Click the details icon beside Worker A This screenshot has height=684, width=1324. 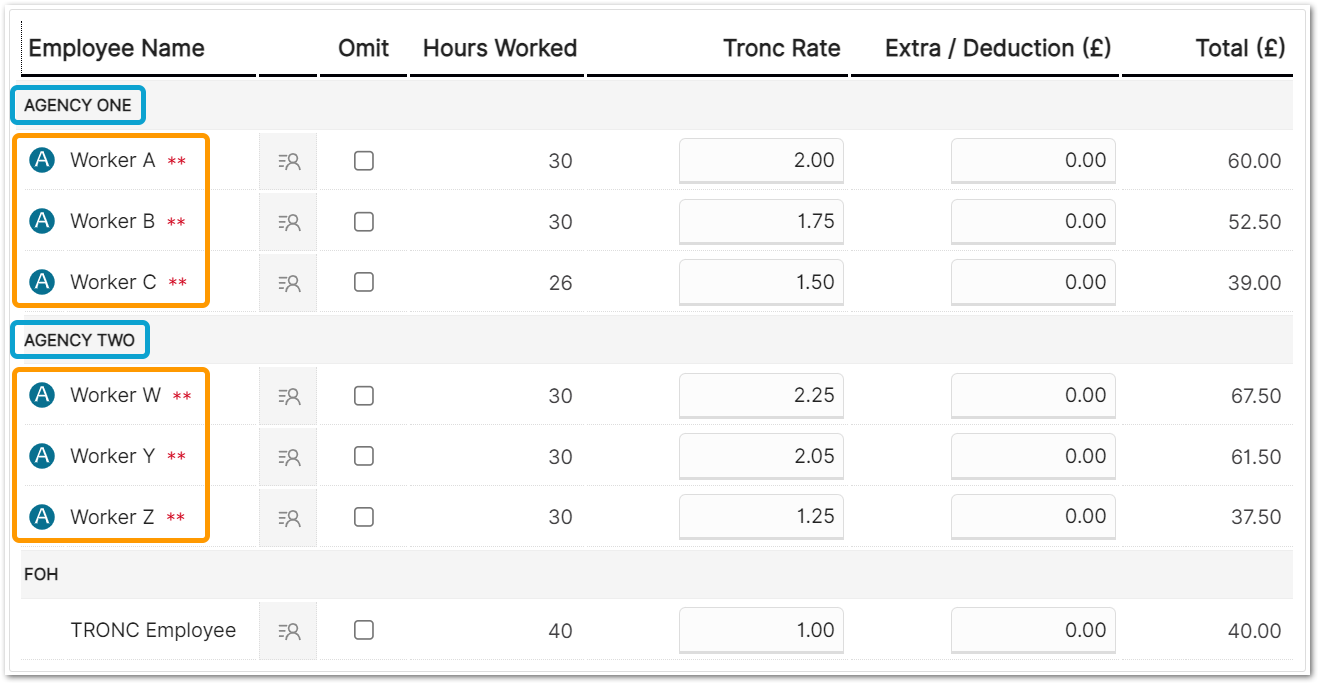[288, 161]
